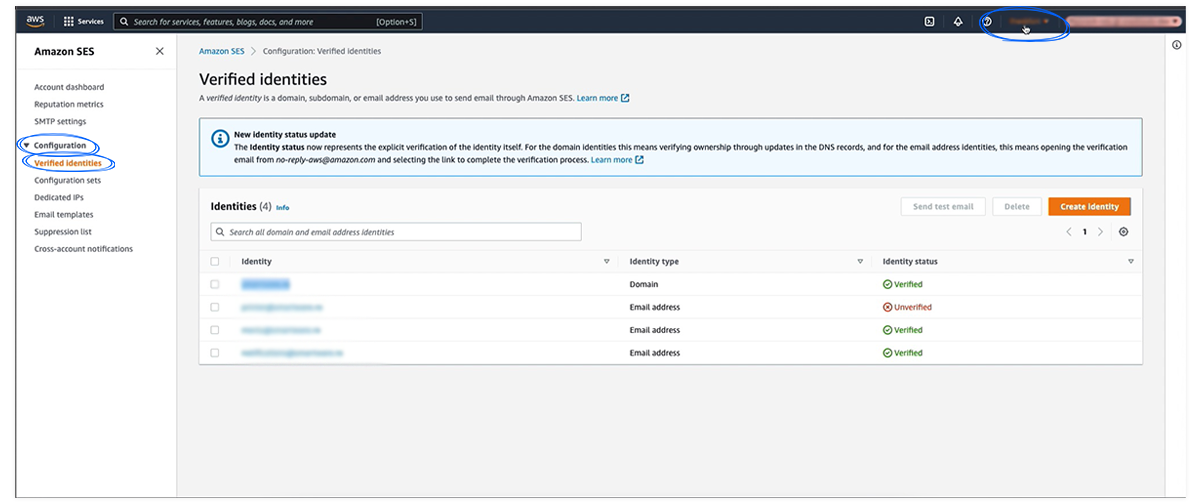
Task: Open the AWS home logo
Action: [x=35, y=20]
